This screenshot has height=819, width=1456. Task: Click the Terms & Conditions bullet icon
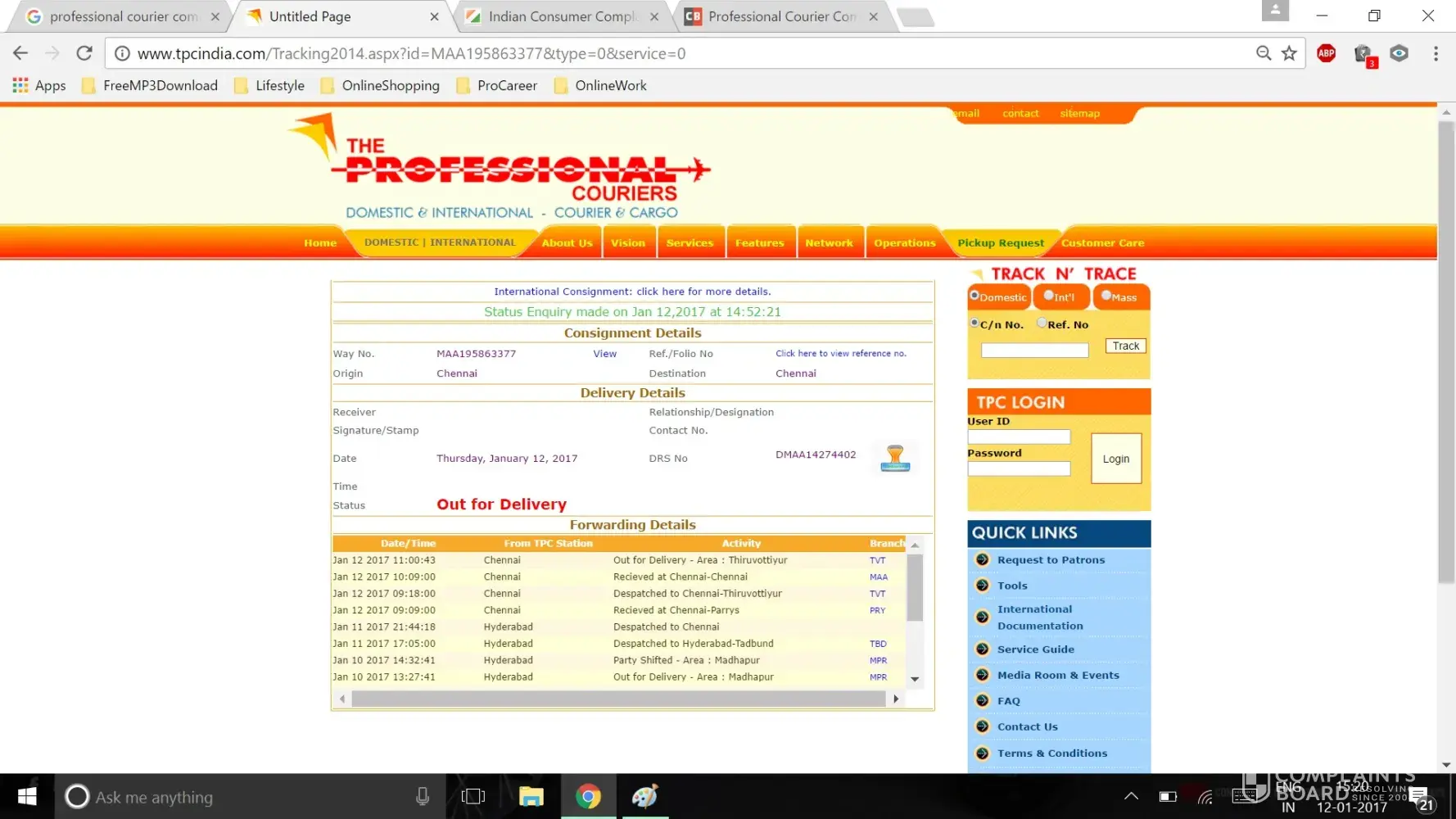tap(983, 753)
